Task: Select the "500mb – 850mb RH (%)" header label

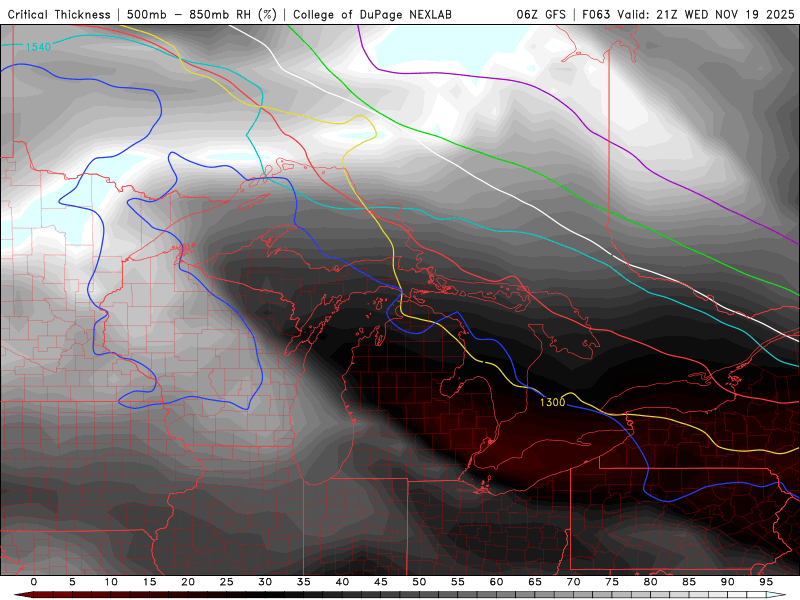Action: (202, 15)
